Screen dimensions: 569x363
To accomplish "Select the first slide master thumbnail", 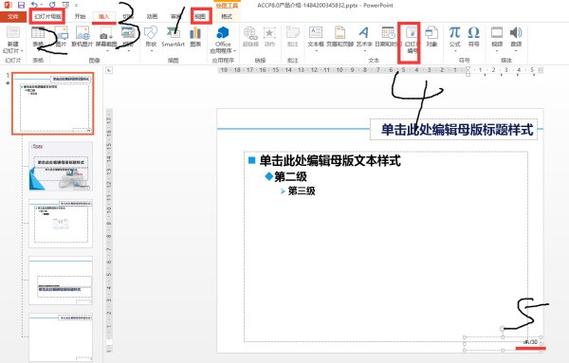I will click(x=53, y=103).
